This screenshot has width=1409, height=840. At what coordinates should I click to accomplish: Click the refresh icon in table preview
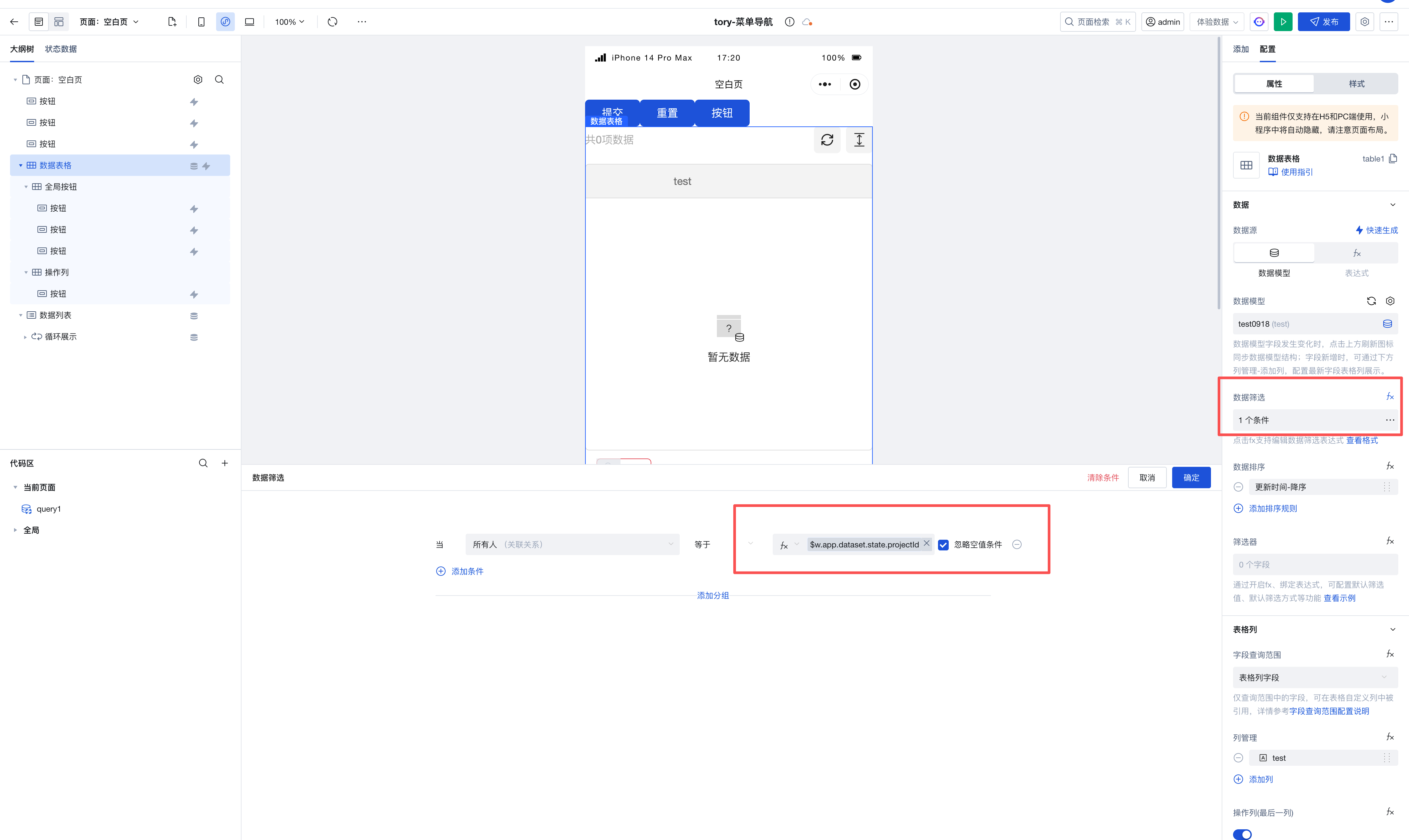827,140
